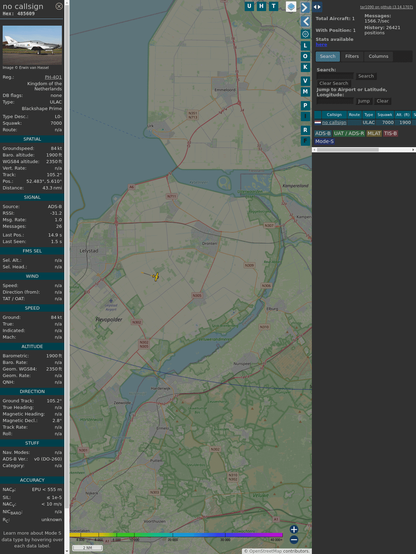The height and width of the screenshot is (554, 416).
Task: Switch to the Filters tab
Action: (x=352, y=56)
